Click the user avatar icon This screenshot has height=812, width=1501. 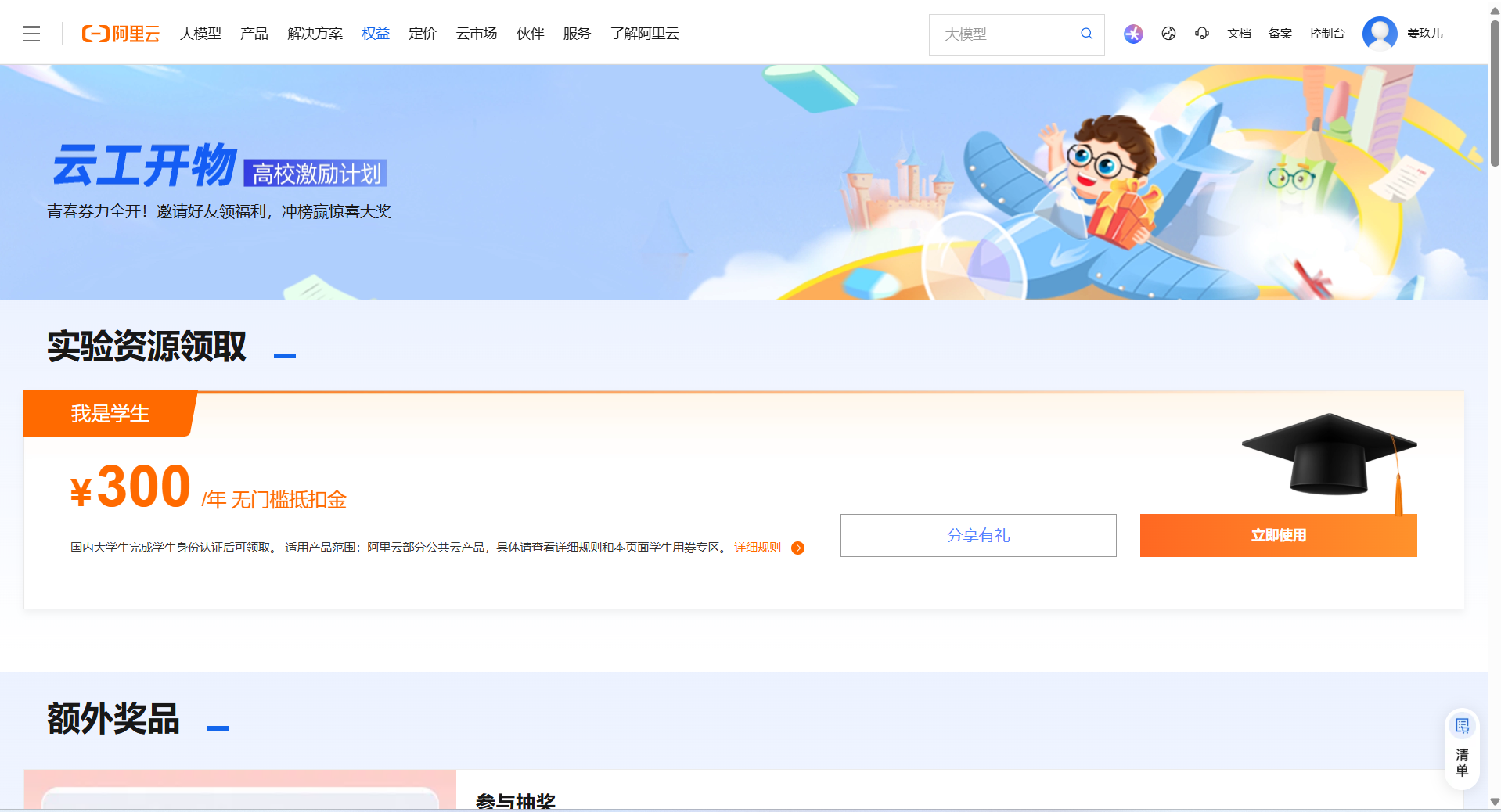tap(1380, 34)
